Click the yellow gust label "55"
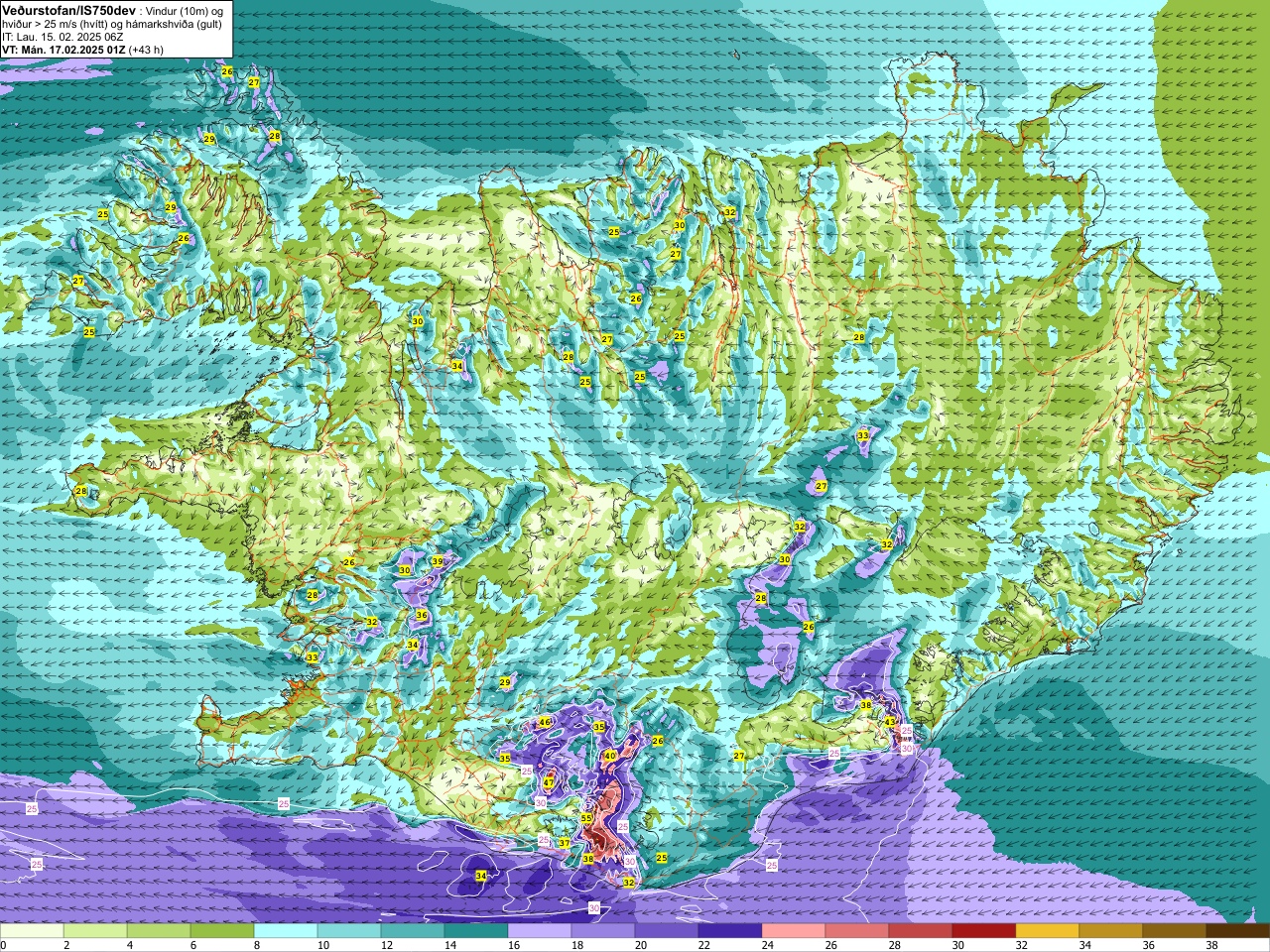Image resolution: width=1270 pixels, height=952 pixels. tap(586, 818)
